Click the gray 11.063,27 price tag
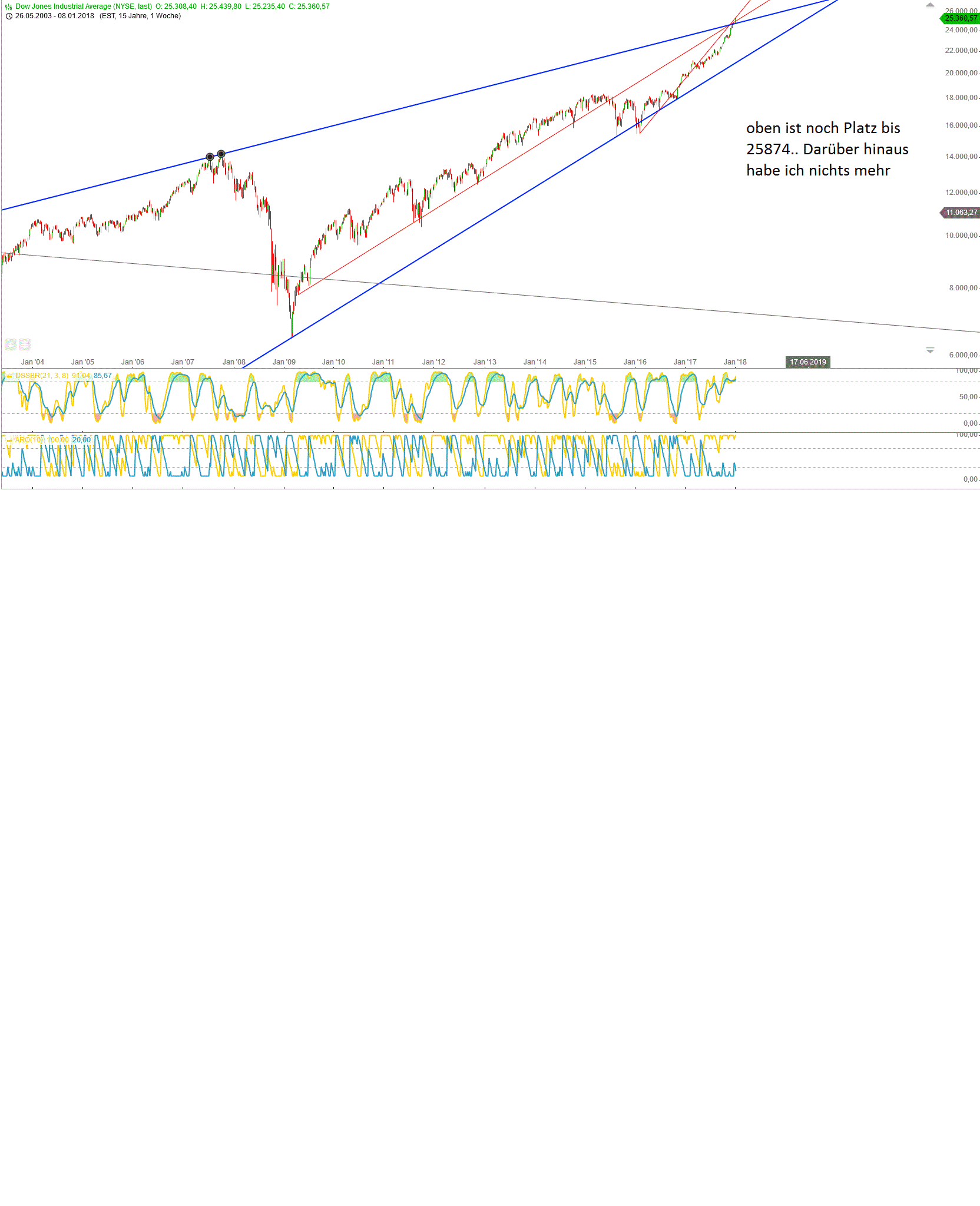Viewport: 980px width, 1206px height. pyautogui.click(x=961, y=213)
